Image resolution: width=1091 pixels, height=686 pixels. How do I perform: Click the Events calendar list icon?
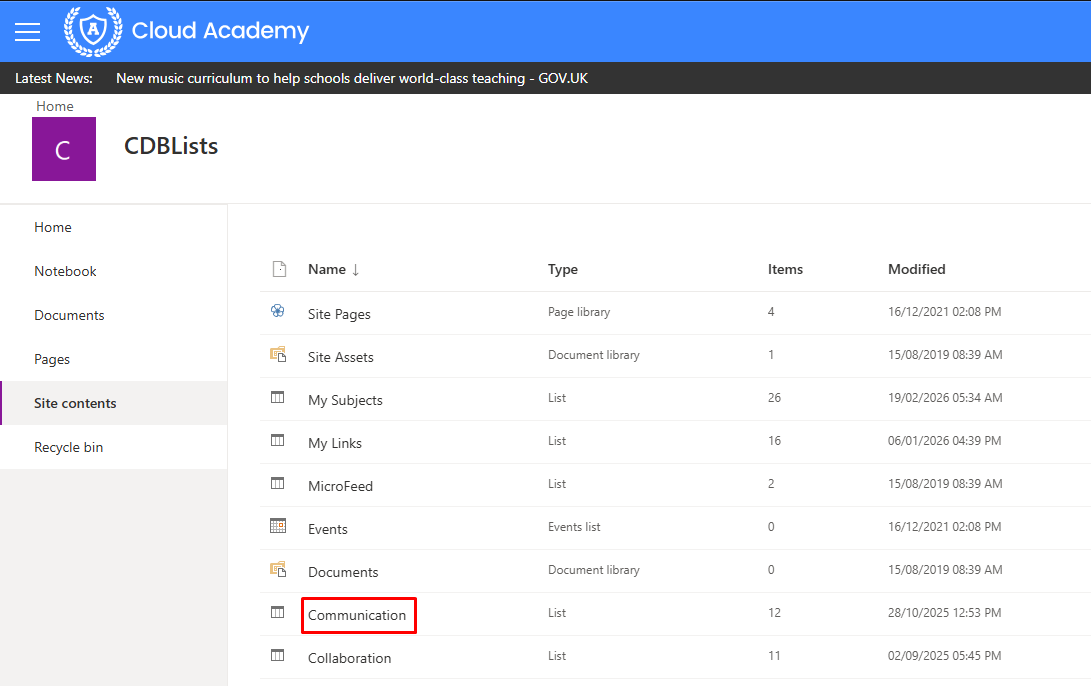coord(278,526)
